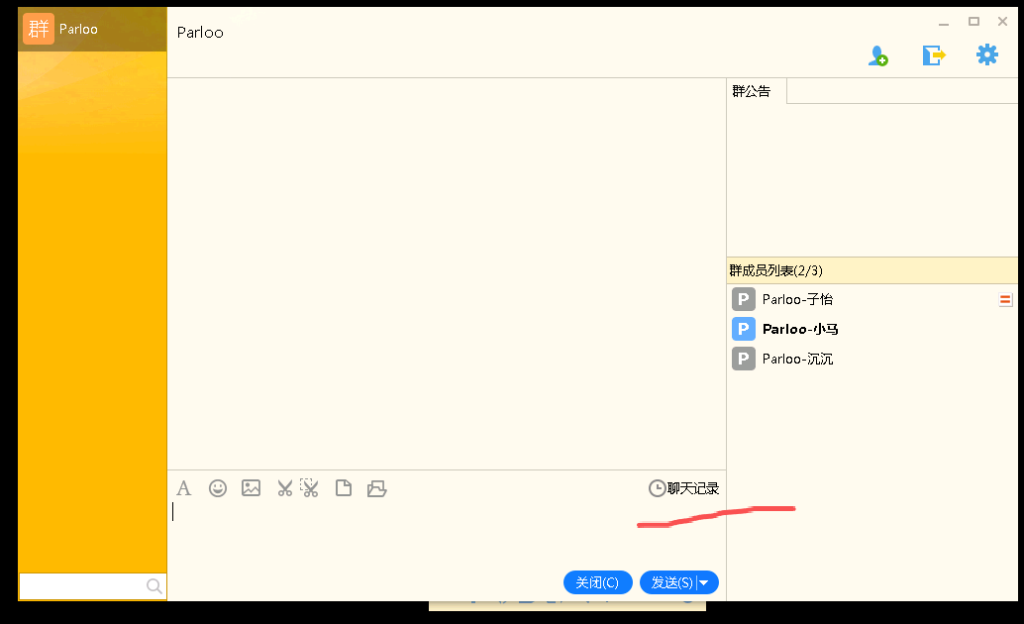Click the add member icon
The width and height of the screenshot is (1024, 624).
878,56
